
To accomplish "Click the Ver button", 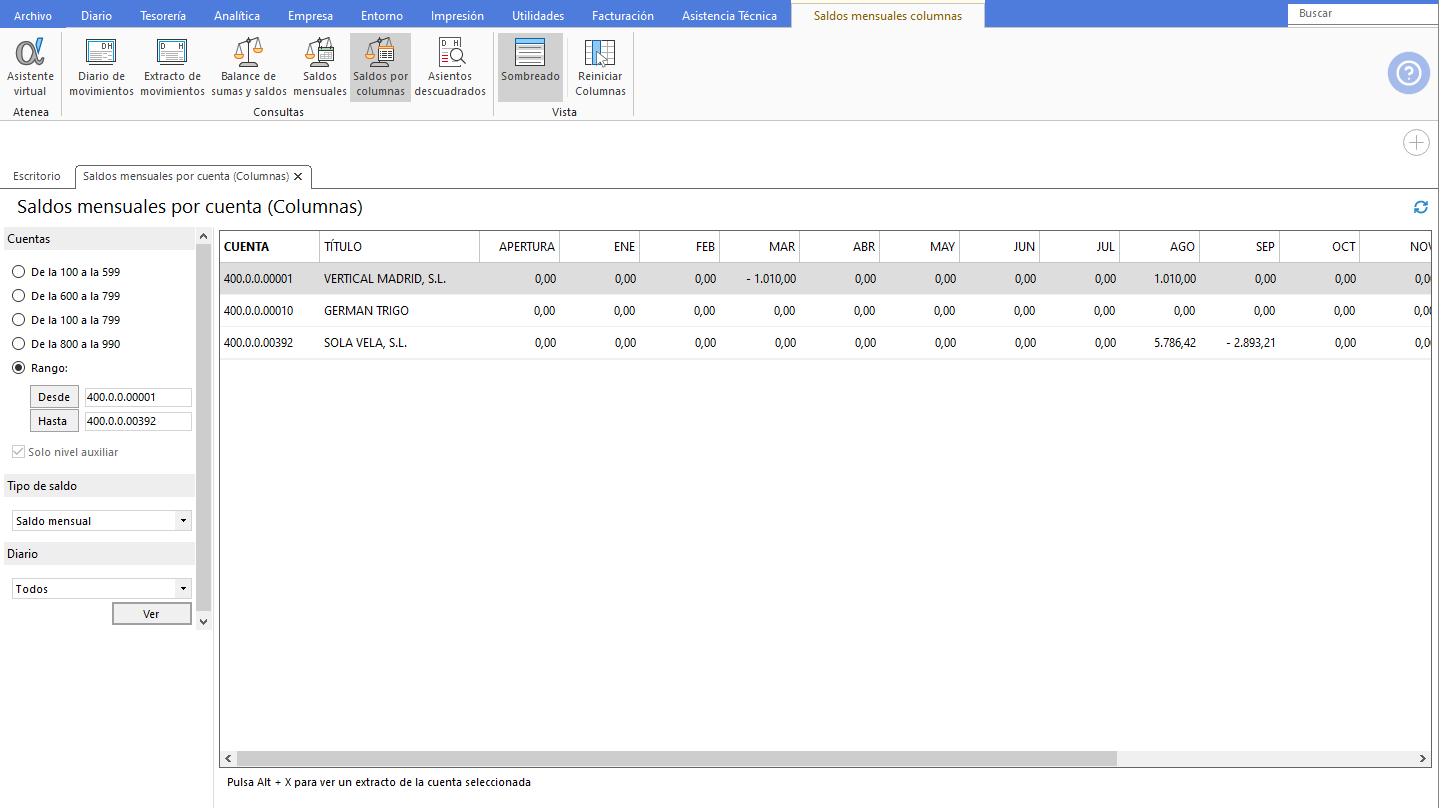I will pyautogui.click(x=151, y=614).
